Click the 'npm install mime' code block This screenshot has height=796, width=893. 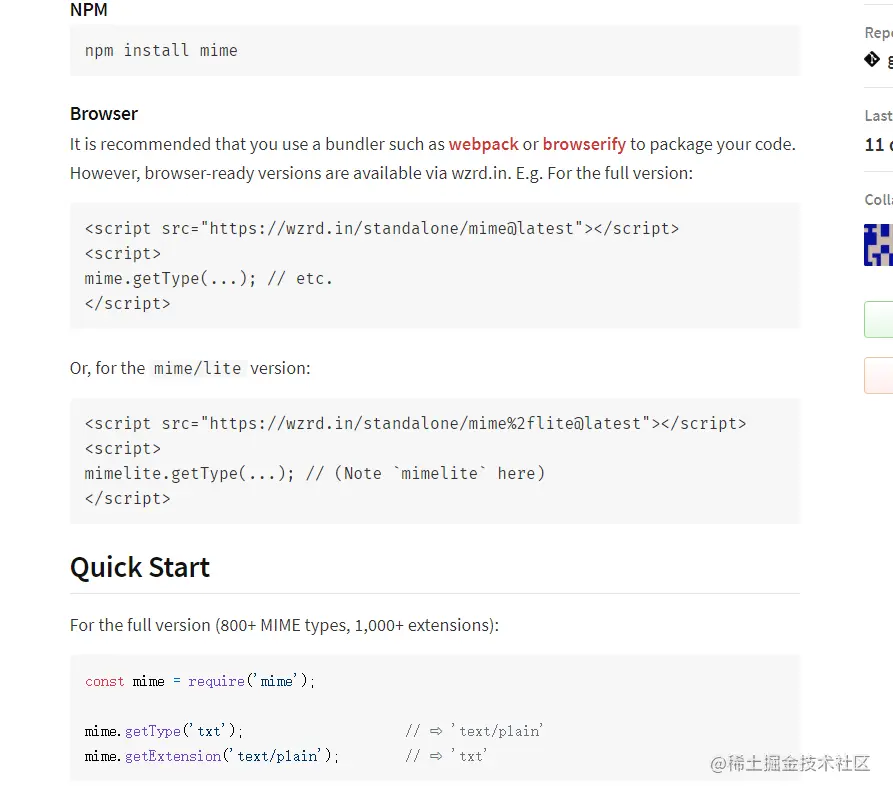[x=435, y=50]
